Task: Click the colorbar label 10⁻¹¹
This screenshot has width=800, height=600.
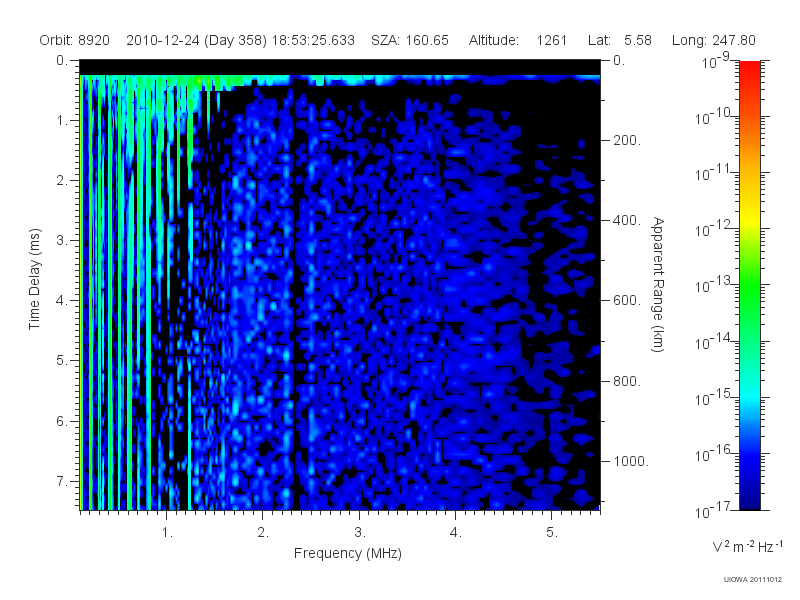Action: (715, 172)
